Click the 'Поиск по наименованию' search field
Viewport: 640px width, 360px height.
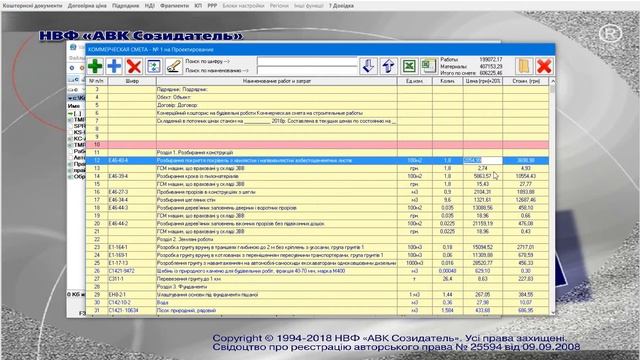(307, 70)
